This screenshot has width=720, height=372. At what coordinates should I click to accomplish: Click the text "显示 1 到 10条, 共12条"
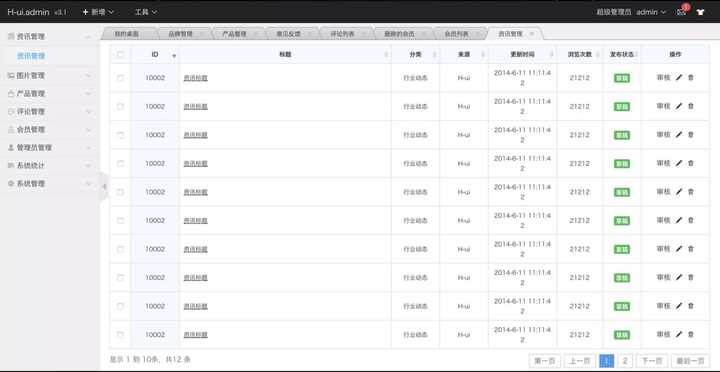[150, 360]
